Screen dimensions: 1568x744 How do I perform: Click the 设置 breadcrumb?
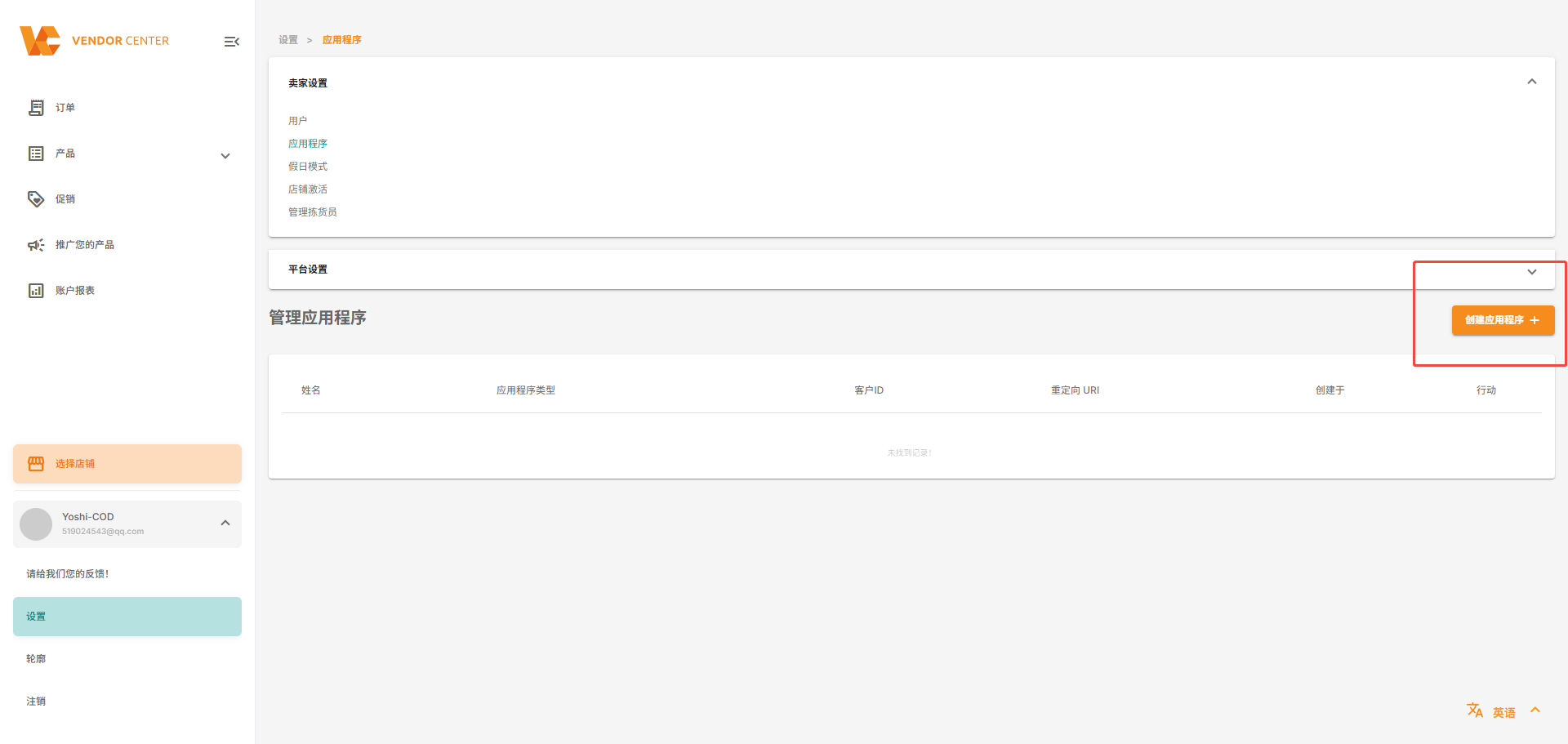pos(288,40)
